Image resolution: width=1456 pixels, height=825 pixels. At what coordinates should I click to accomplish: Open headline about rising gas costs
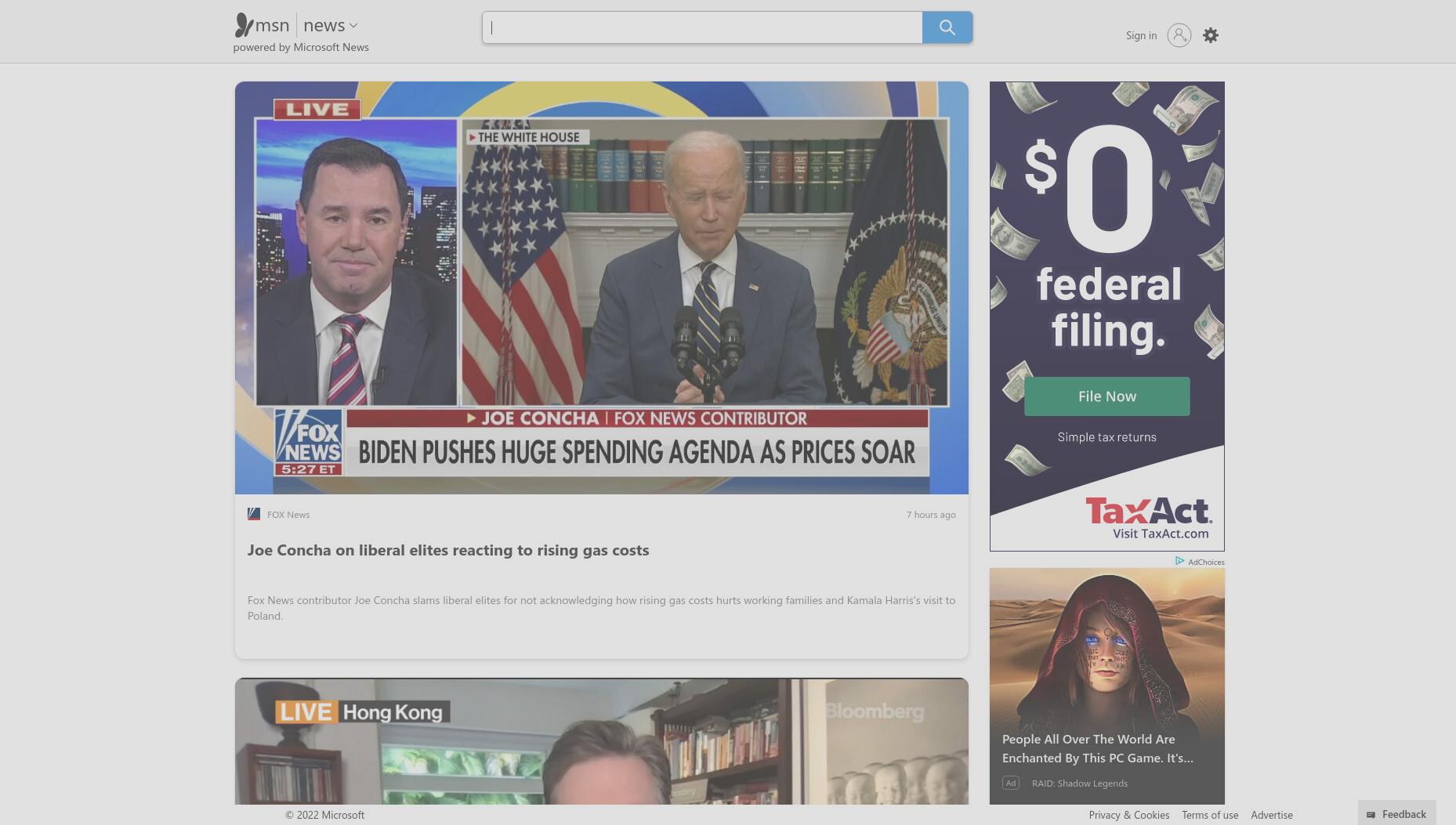[x=448, y=550]
